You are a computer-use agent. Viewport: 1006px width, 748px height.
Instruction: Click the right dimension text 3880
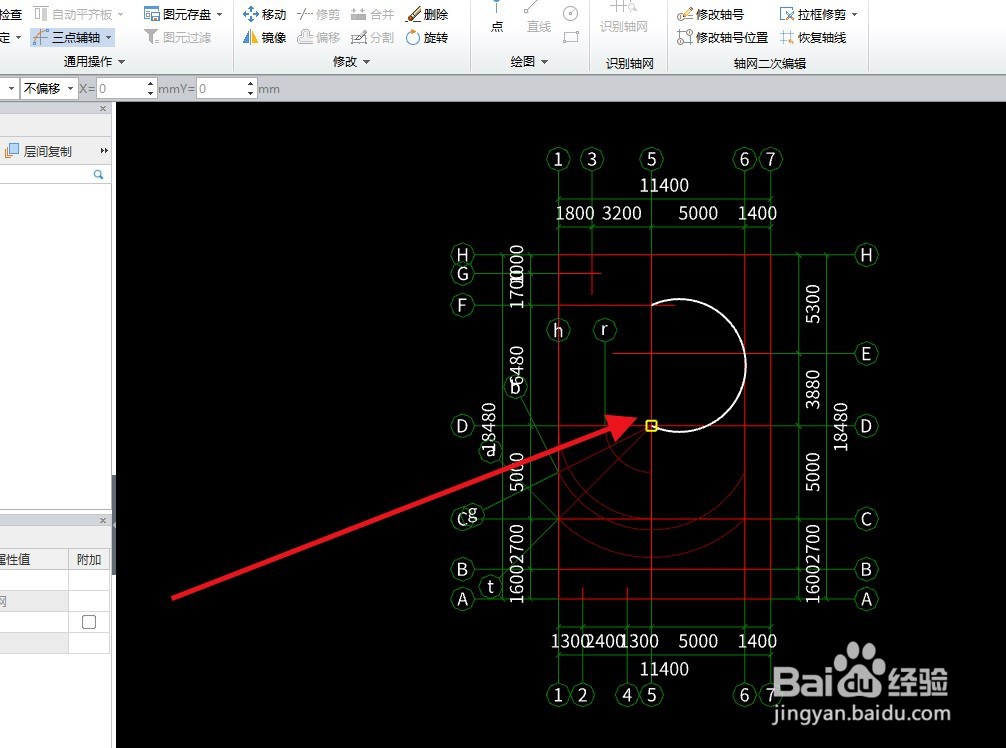[x=813, y=389]
